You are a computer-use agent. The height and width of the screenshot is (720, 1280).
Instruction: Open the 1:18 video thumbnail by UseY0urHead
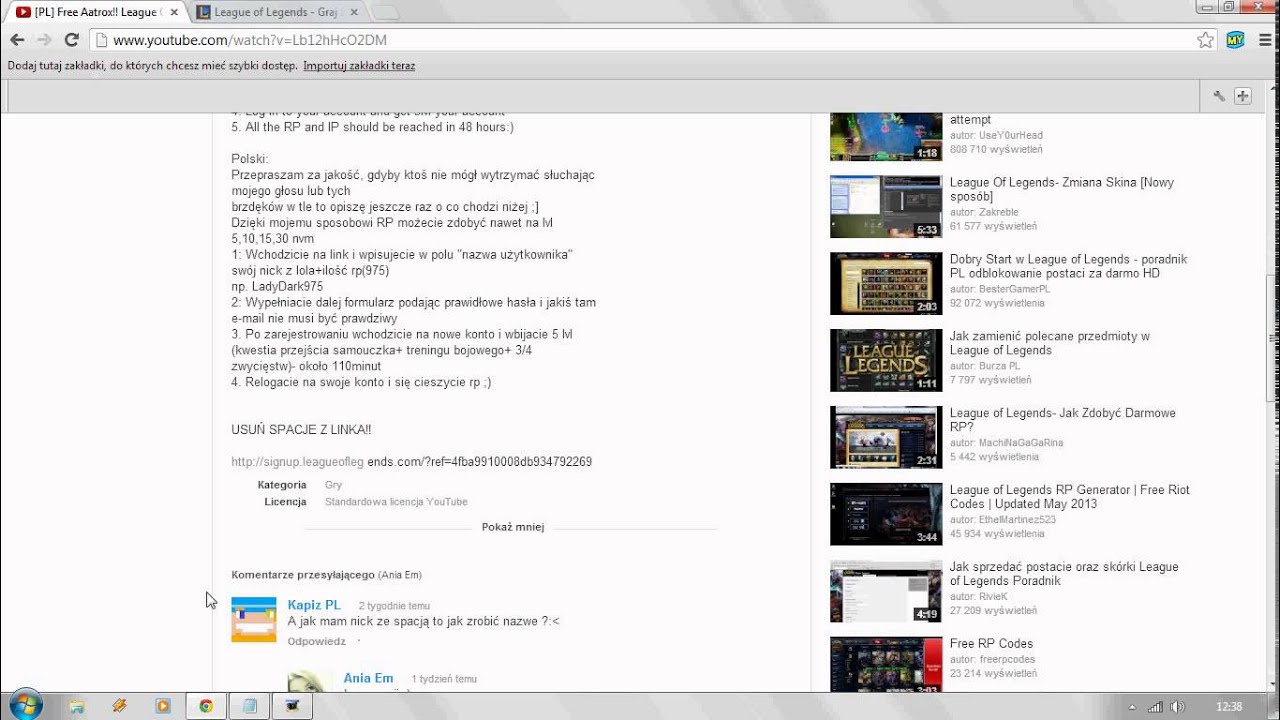pyautogui.click(x=886, y=137)
